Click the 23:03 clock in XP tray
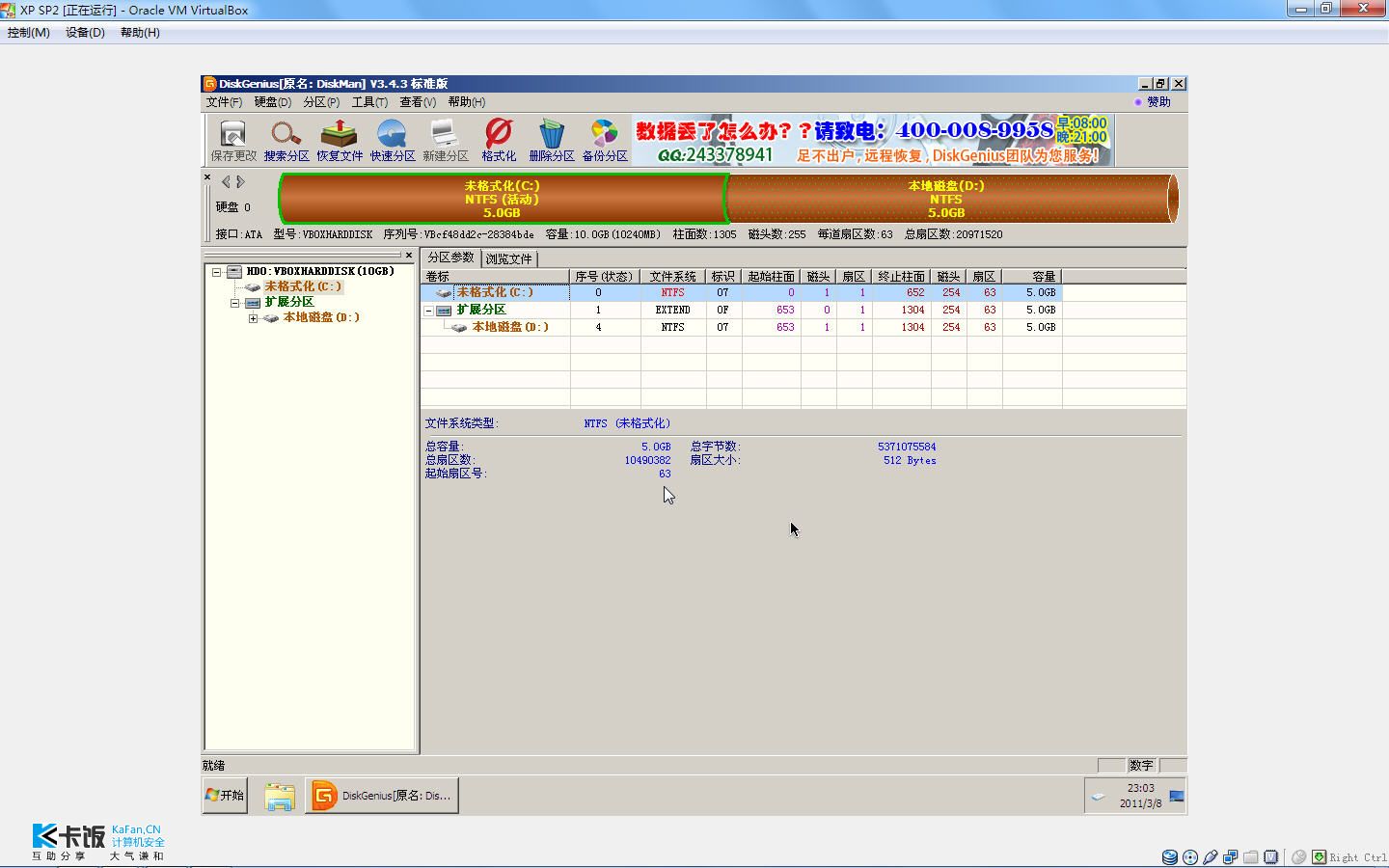1389x868 pixels. click(1141, 788)
